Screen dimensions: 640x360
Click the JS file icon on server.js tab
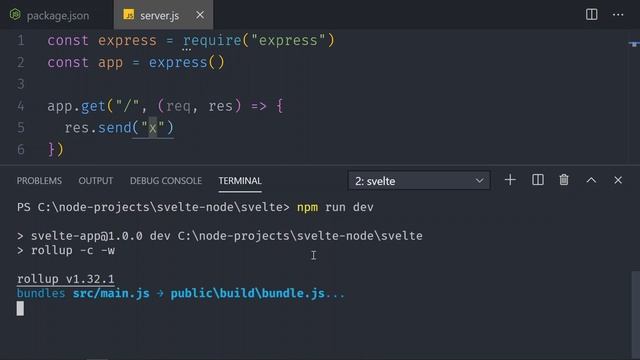[x=129, y=15]
